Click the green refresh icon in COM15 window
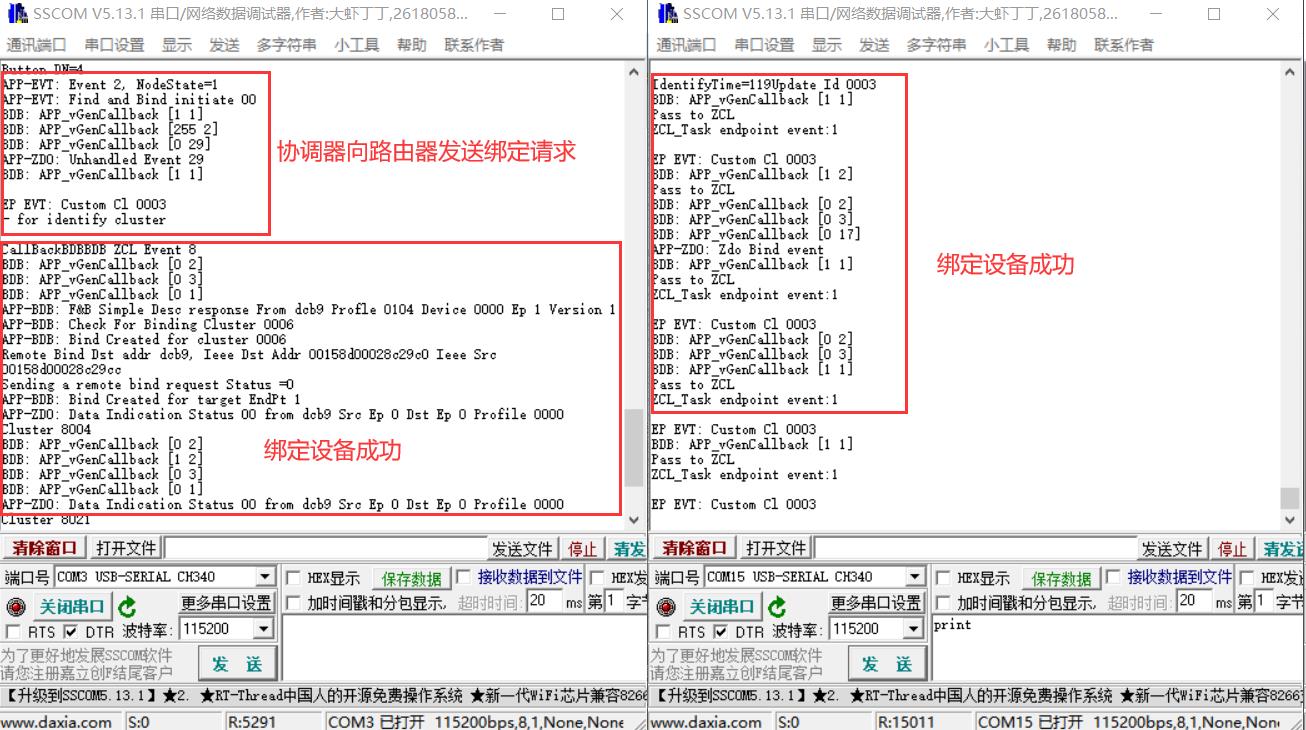Screen dimensions: 1306x730 tap(777, 607)
